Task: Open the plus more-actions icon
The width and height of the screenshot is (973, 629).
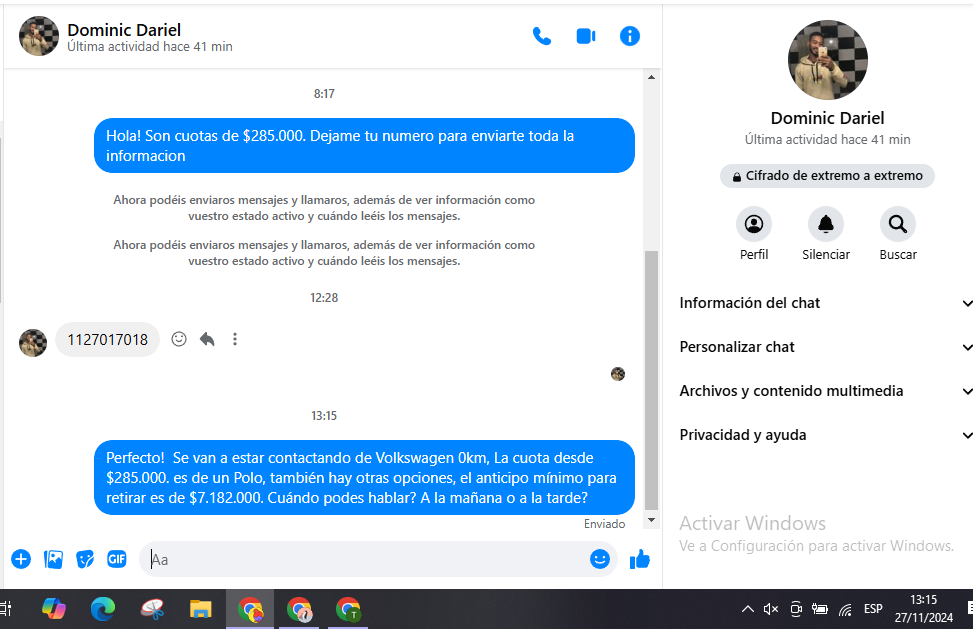Action: click(x=21, y=559)
